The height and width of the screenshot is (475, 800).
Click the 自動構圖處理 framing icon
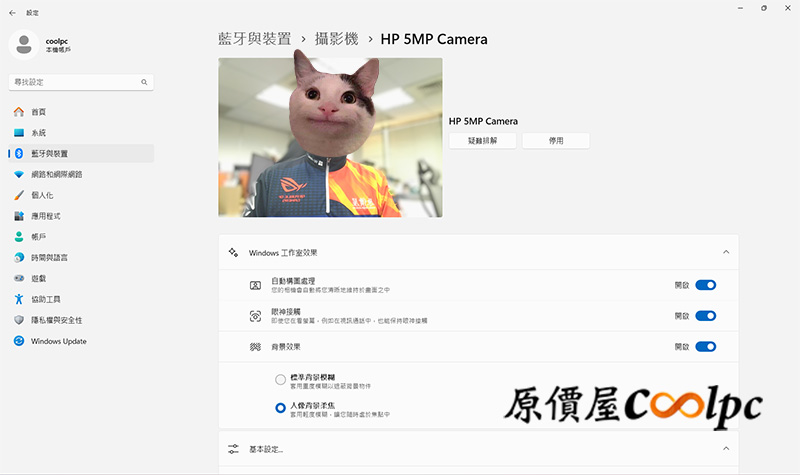point(255,285)
